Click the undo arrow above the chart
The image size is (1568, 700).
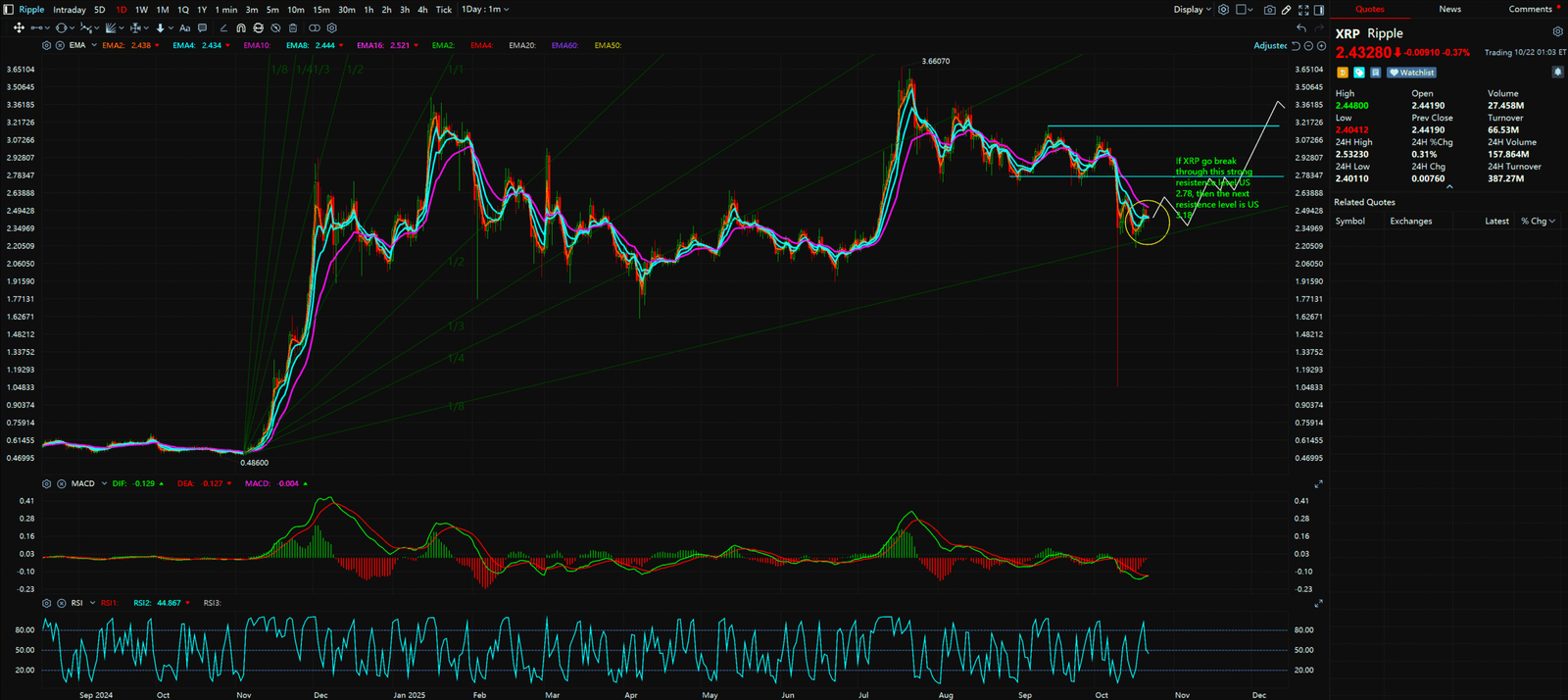tap(1301, 28)
